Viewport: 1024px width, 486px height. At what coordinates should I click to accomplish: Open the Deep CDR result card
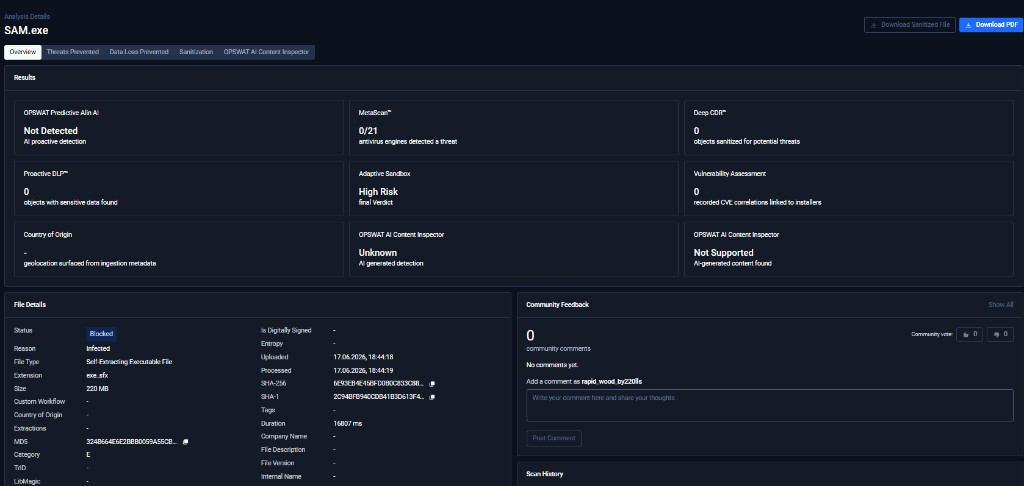[849, 128]
